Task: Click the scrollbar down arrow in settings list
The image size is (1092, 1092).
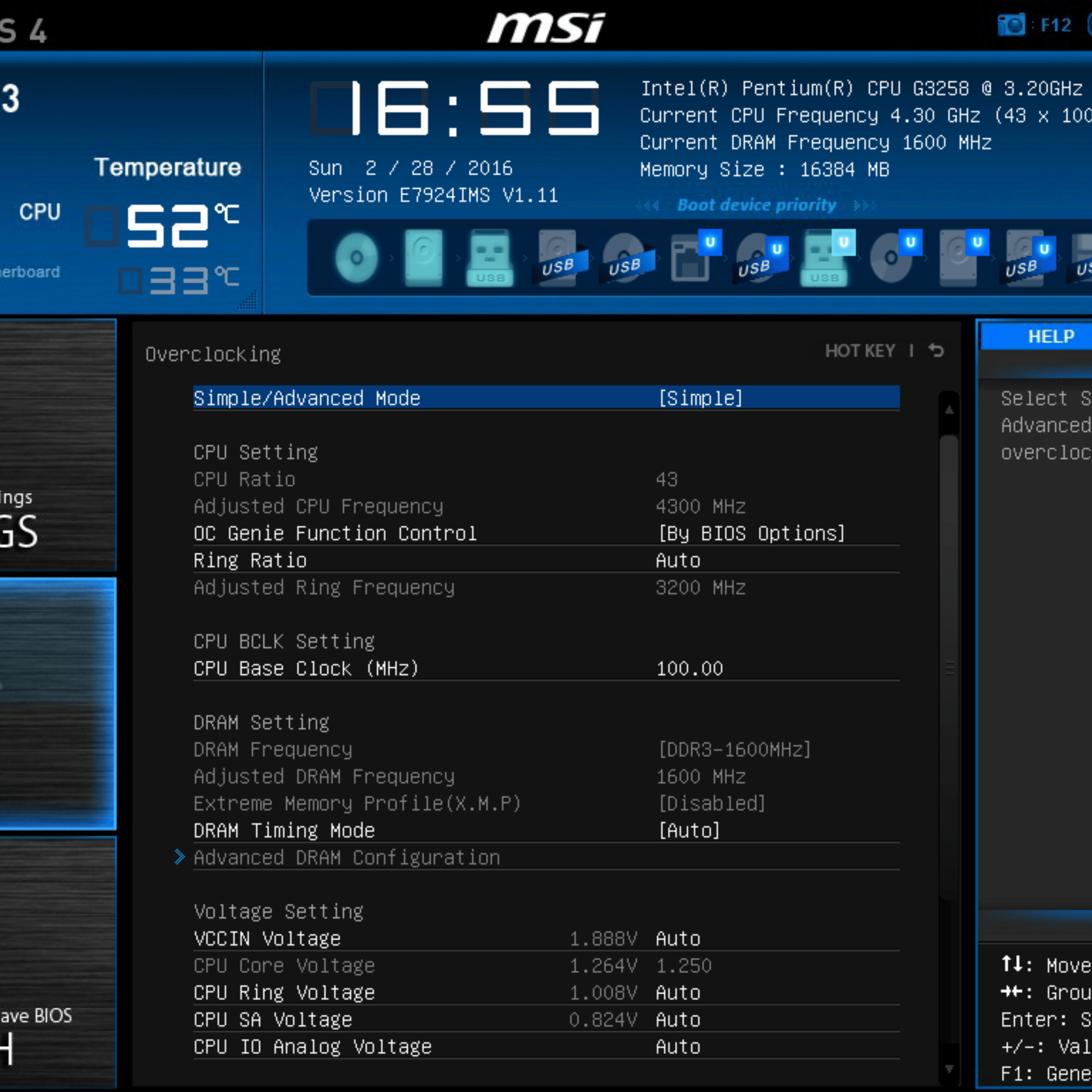Action: tap(949, 1069)
